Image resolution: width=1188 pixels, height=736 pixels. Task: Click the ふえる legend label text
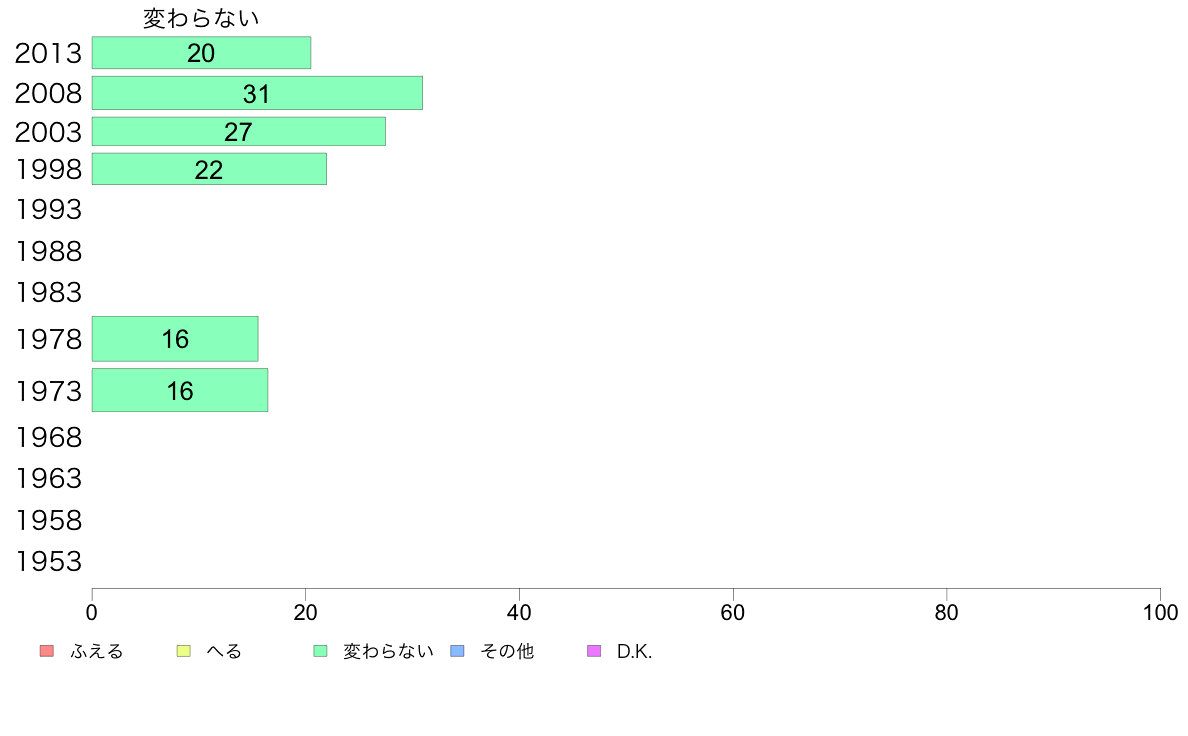click(96, 651)
